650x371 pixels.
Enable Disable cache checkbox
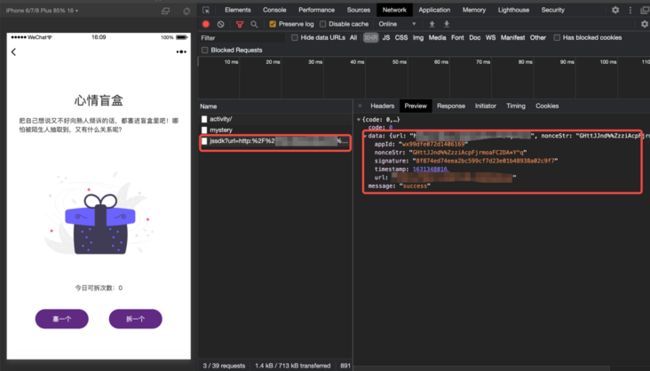pos(323,24)
